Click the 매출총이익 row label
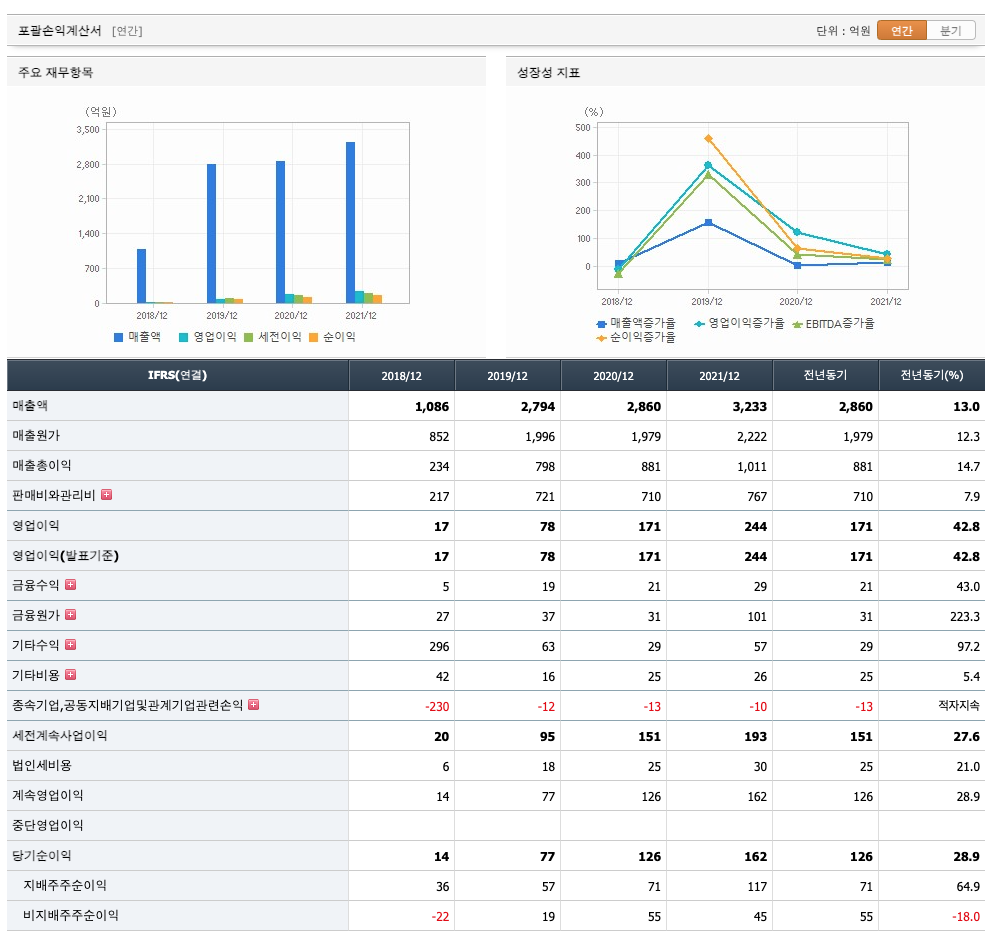Image resolution: width=990 pixels, height=941 pixels. point(42,465)
